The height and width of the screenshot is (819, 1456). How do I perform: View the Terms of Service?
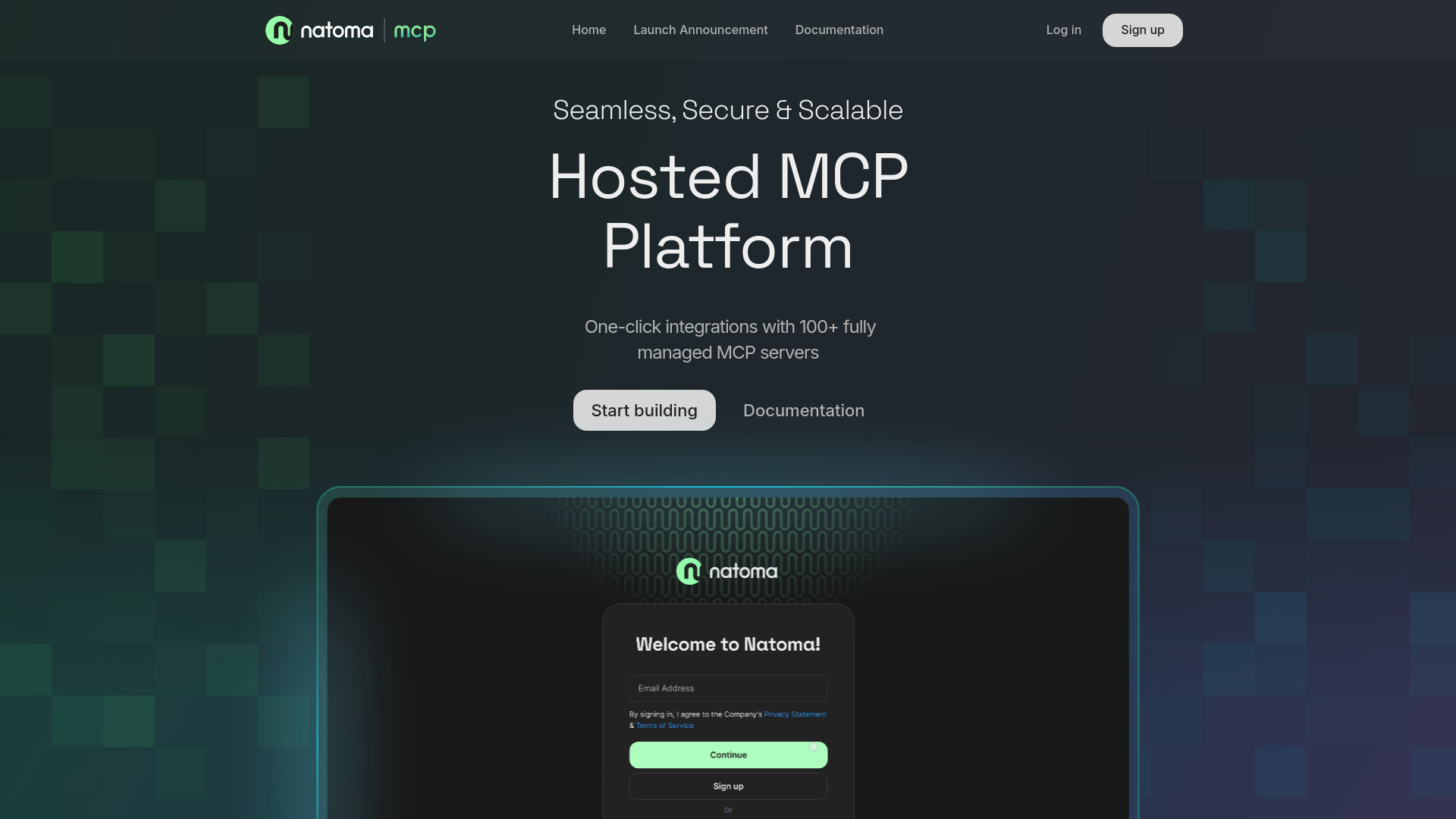click(x=664, y=725)
